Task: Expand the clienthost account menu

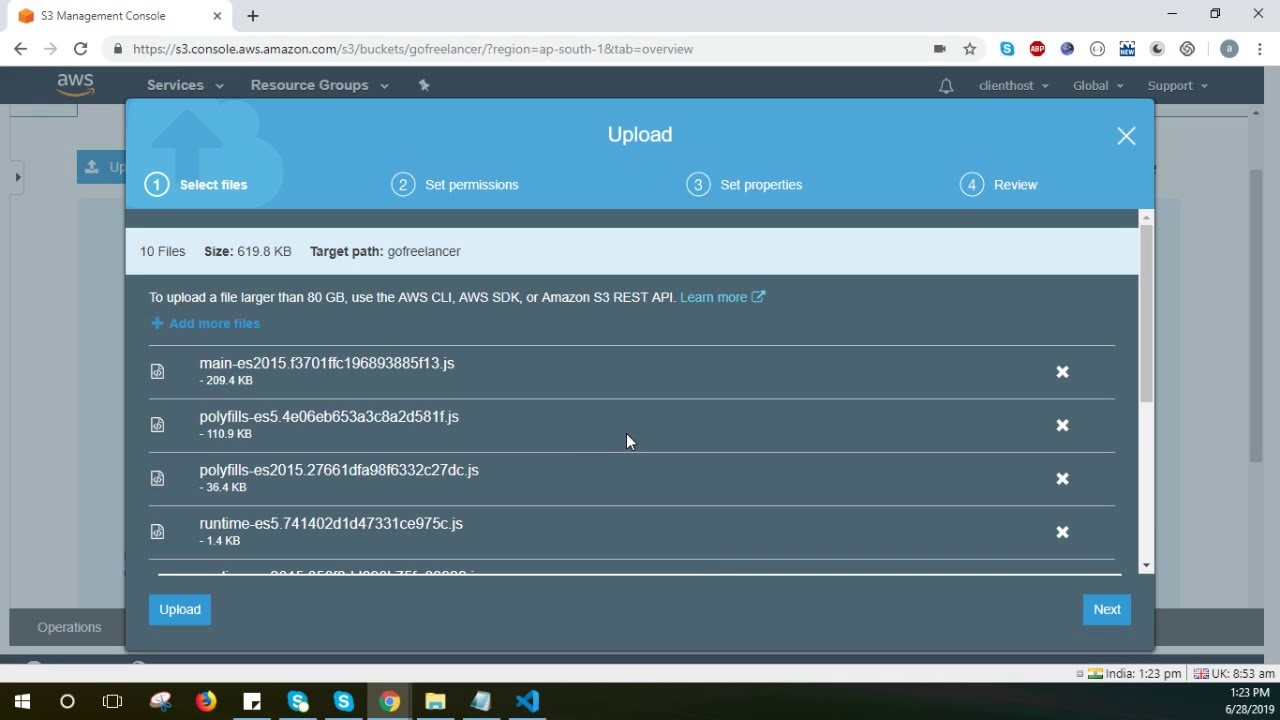Action: tap(1014, 86)
